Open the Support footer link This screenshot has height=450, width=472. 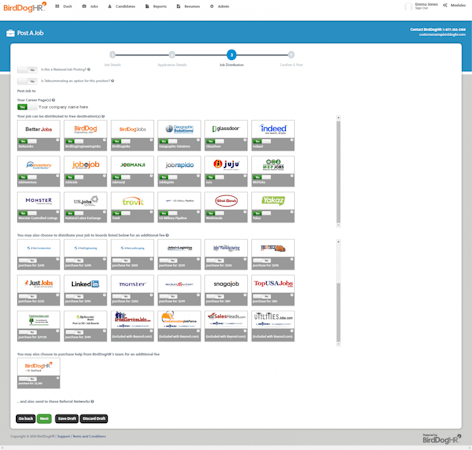point(64,436)
